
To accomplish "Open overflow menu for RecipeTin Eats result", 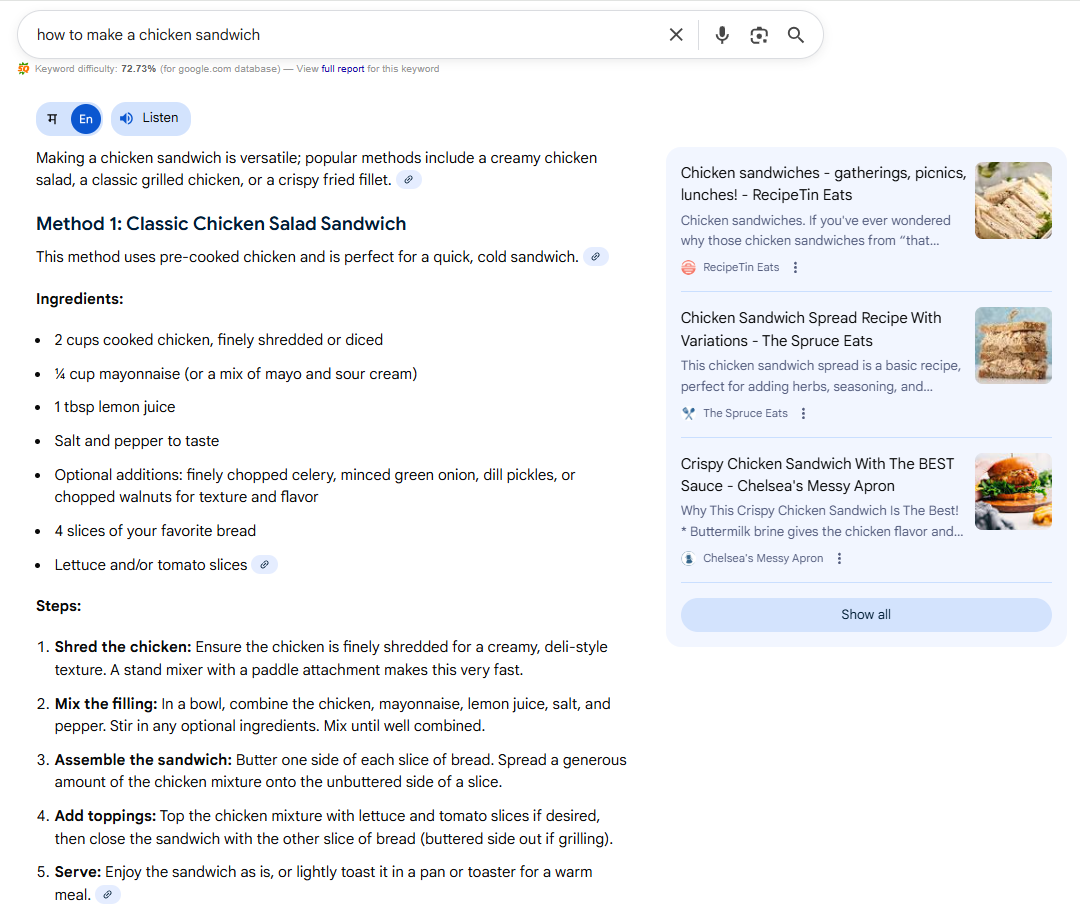I will tap(795, 267).
